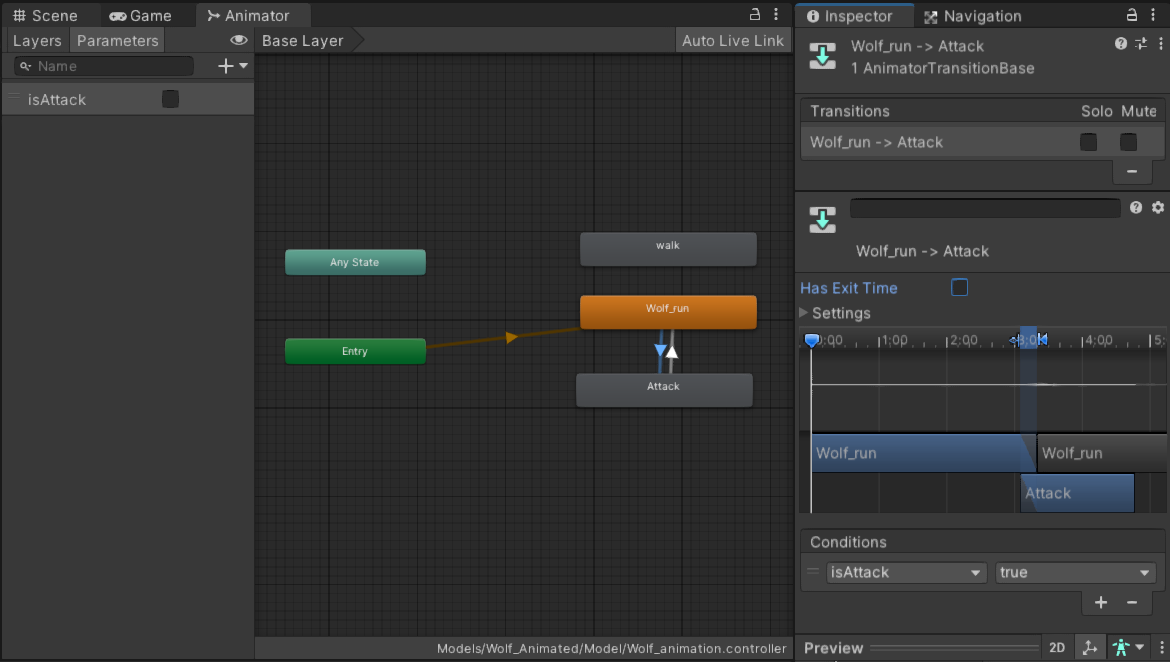Screen dimensions: 1170x662
Task: Click the Base Layer breadcrumb
Action: (x=303, y=40)
